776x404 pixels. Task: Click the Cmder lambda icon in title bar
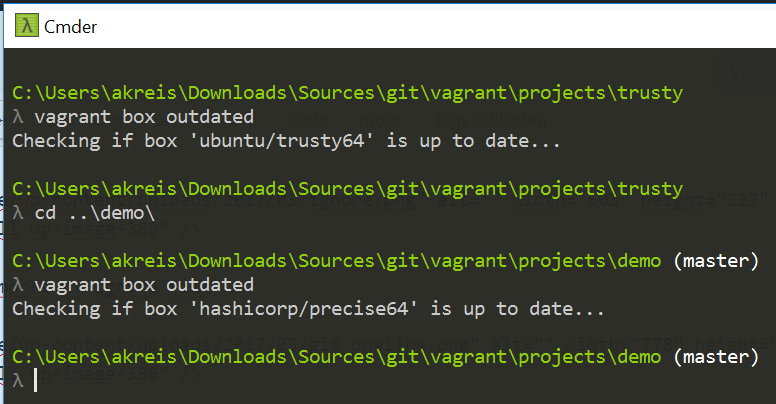click(x=24, y=25)
